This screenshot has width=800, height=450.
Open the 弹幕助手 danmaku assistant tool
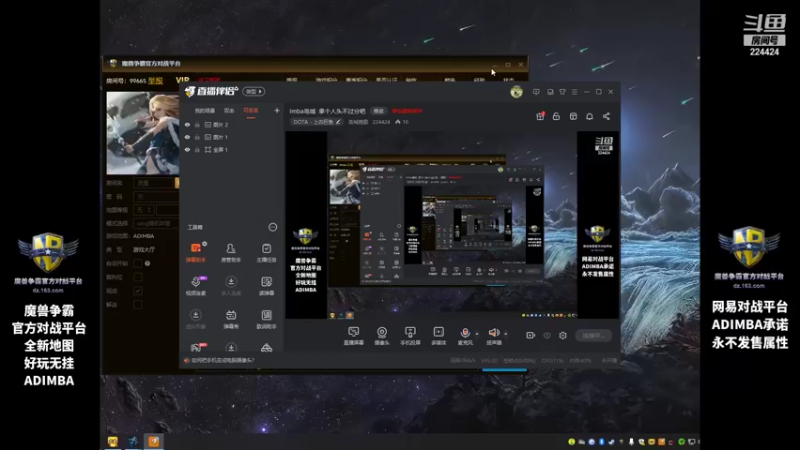196,252
